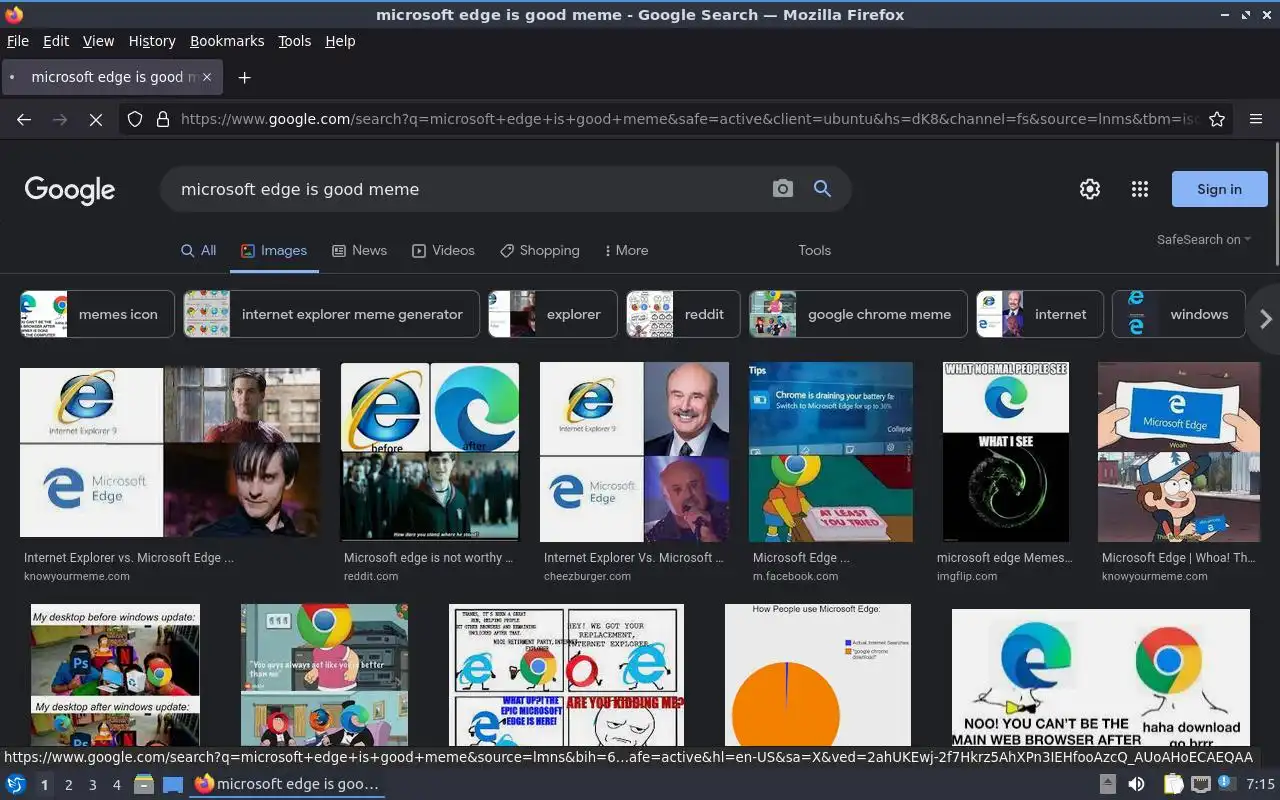The height and width of the screenshot is (800, 1280).
Task: Open the View menu
Action: pyautogui.click(x=98, y=41)
